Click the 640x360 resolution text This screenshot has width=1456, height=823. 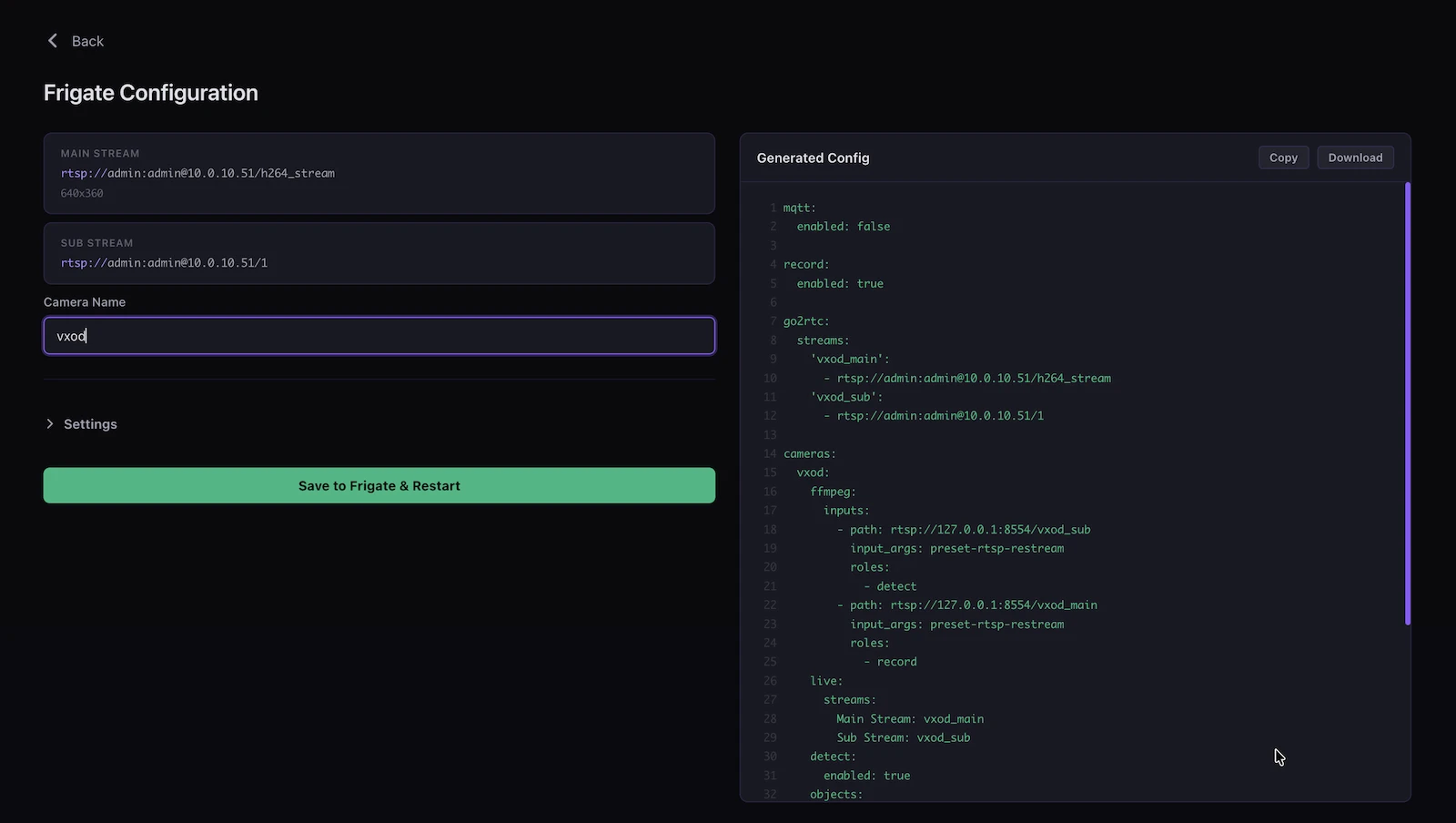tap(82, 193)
